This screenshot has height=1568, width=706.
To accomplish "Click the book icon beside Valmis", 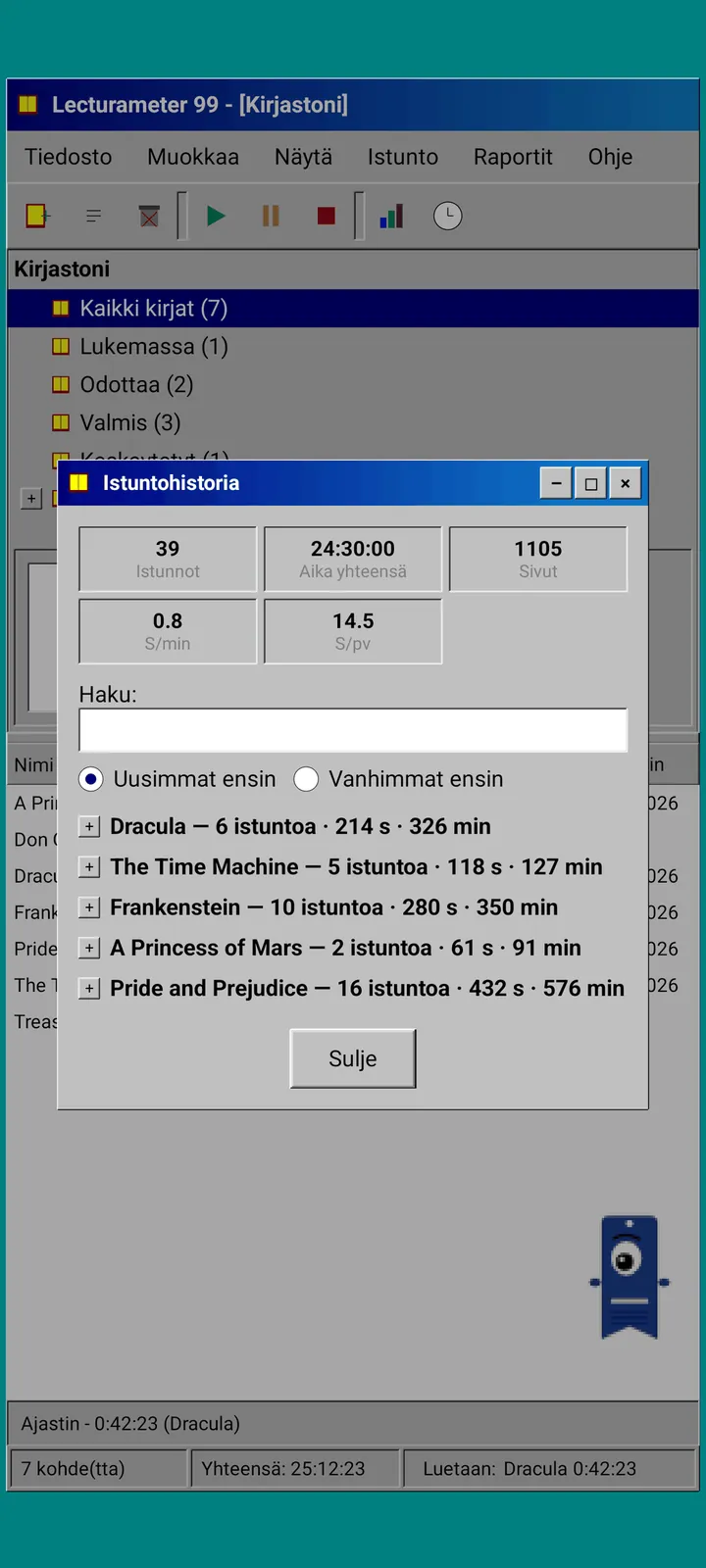I will coord(61,422).
